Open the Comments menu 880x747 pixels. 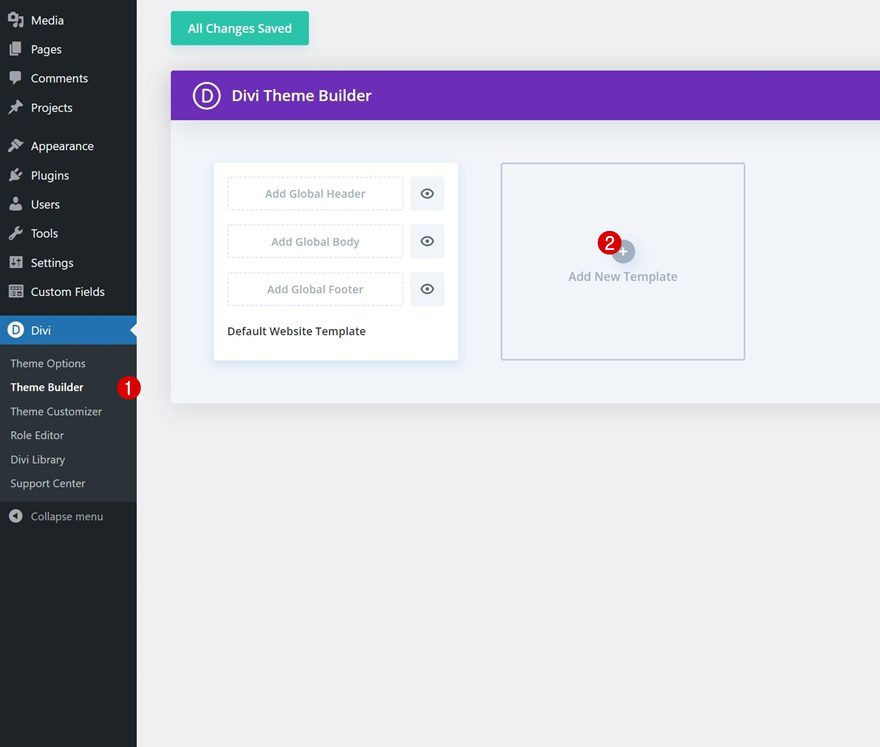[x=59, y=78]
